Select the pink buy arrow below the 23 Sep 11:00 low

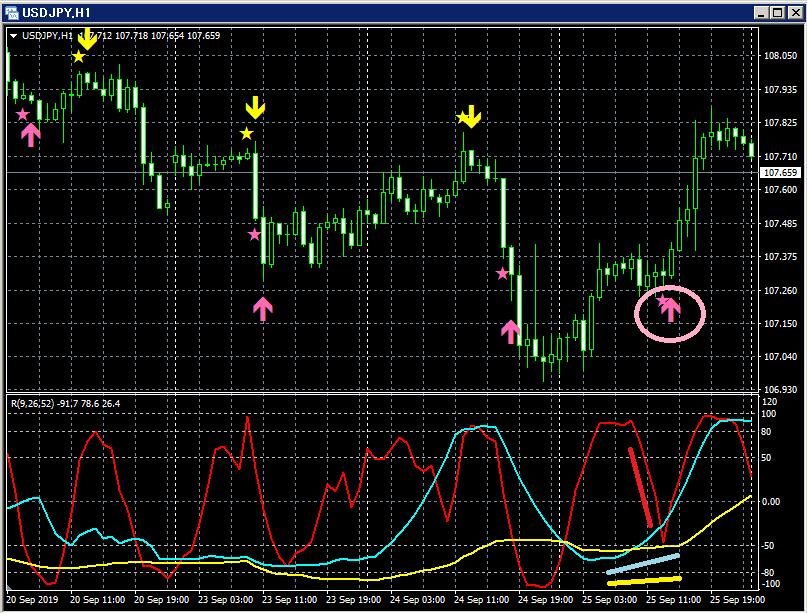pyautogui.click(x=263, y=309)
